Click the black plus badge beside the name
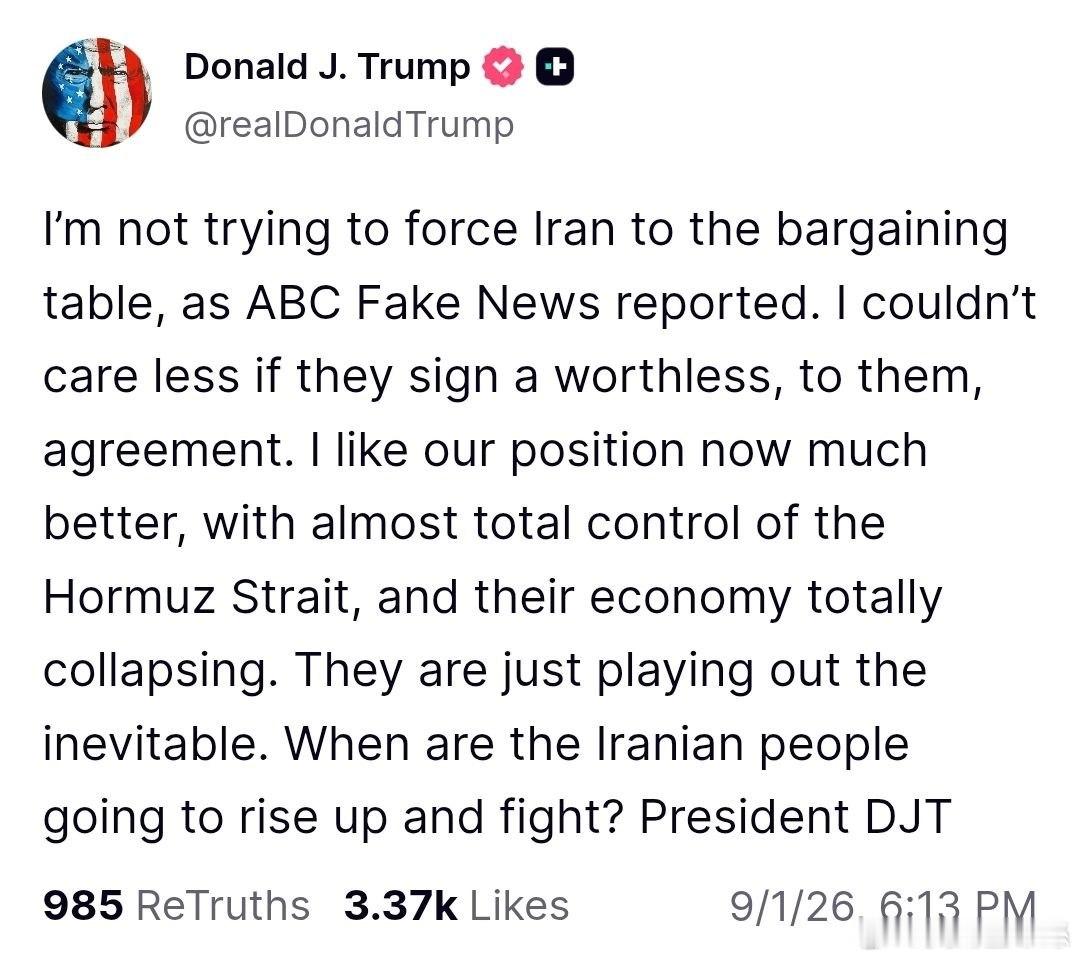Screen dimensions: 1080x960 click(555, 67)
